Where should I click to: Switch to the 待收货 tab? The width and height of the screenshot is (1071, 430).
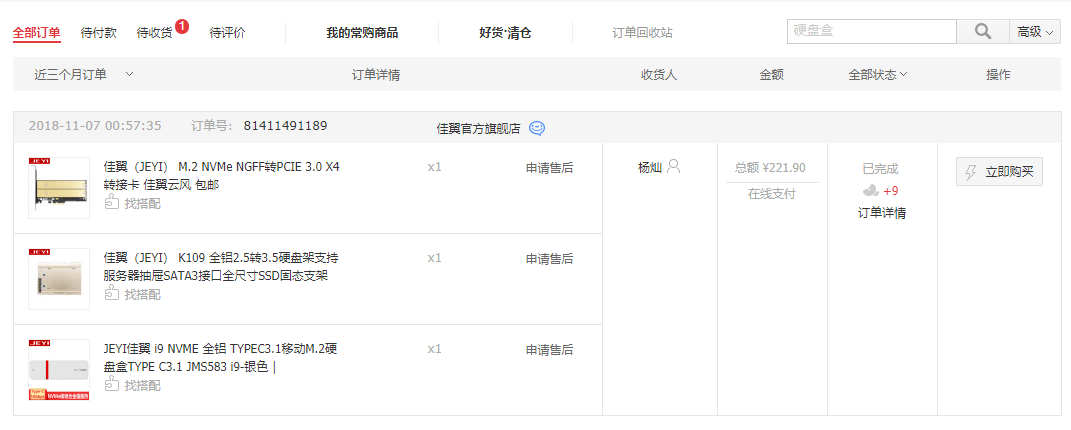click(x=154, y=33)
